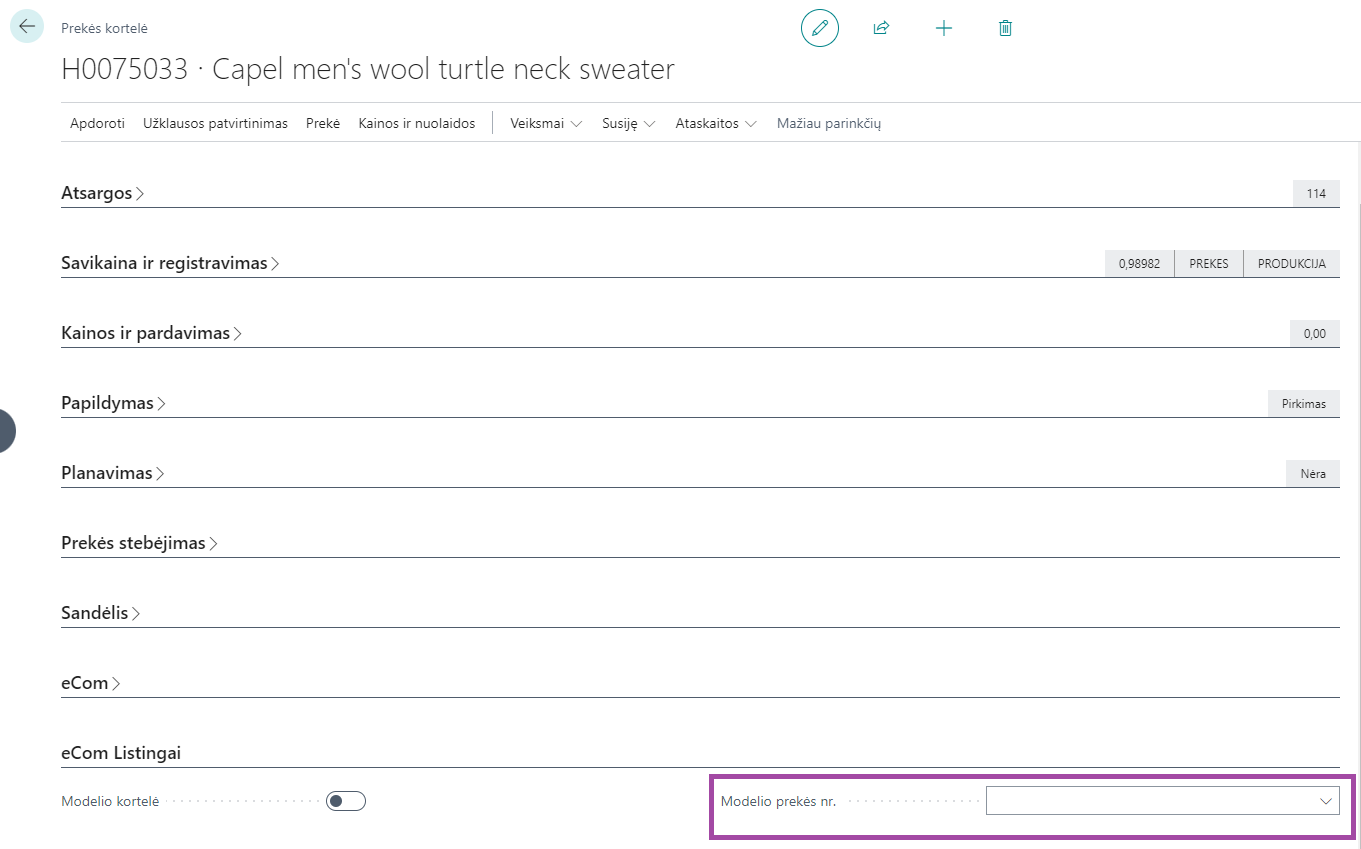Click the Modelio kortelė field label

pyautogui.click(x=110, y=801)
